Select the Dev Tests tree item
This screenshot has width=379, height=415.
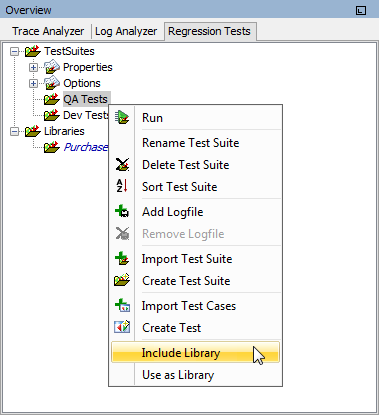coord(86,115)
